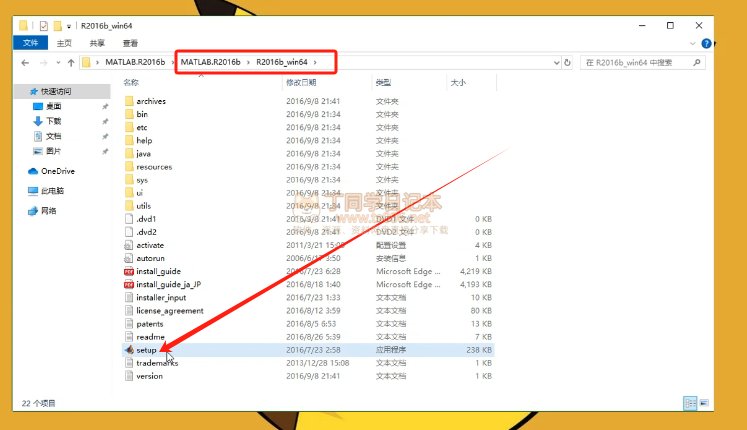The height and width of the screenshot is (430, 747).
Task: Select the setup application file
Action: [148, 351]
